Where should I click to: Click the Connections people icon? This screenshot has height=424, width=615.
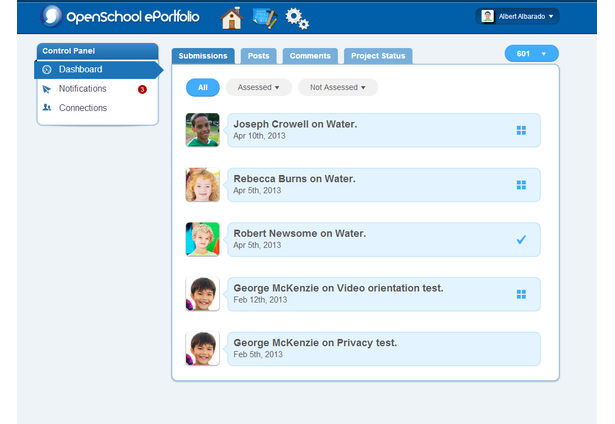click(47, 107)
